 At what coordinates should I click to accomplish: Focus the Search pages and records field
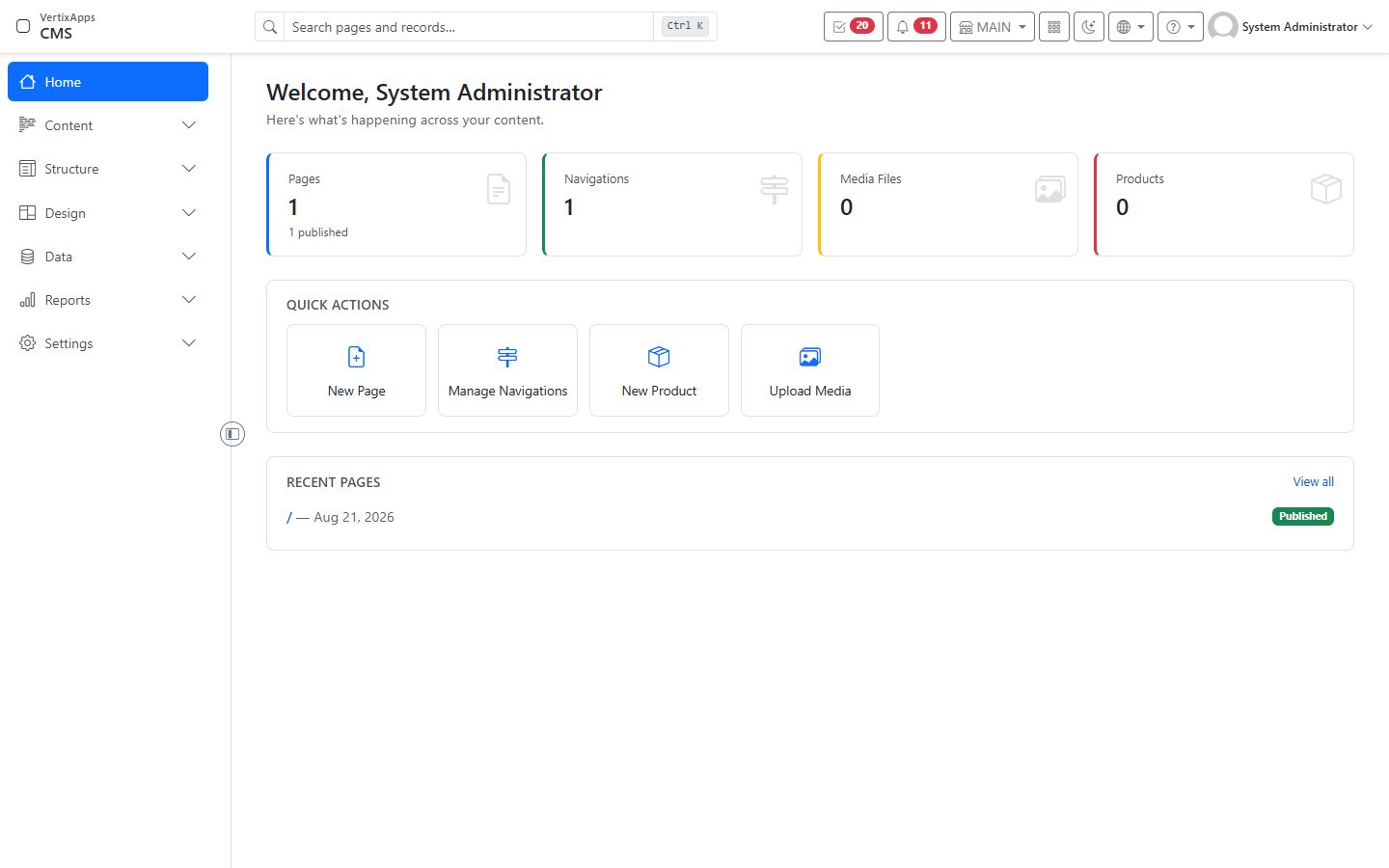(469, 27)
